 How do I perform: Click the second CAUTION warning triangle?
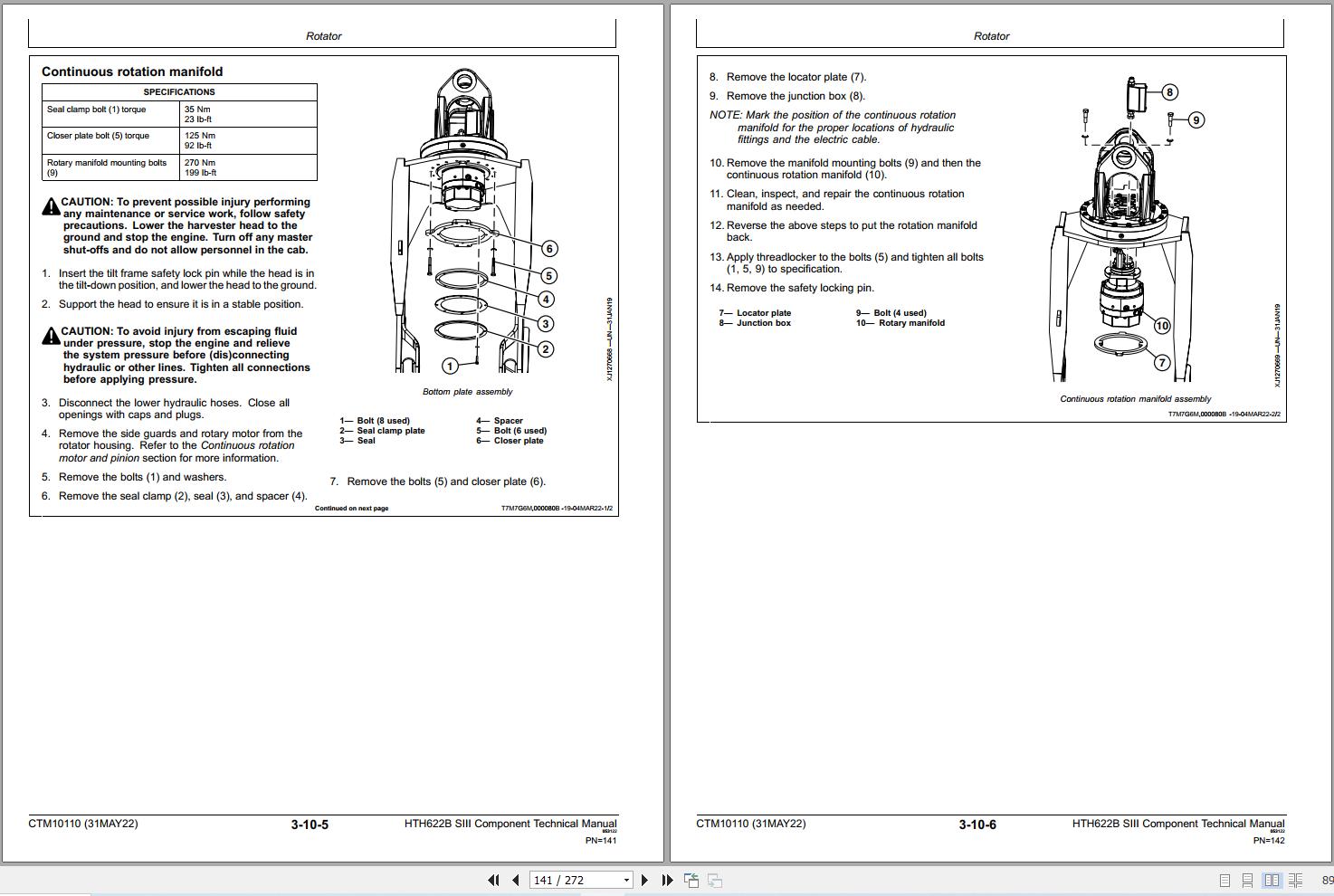[51, 337]
